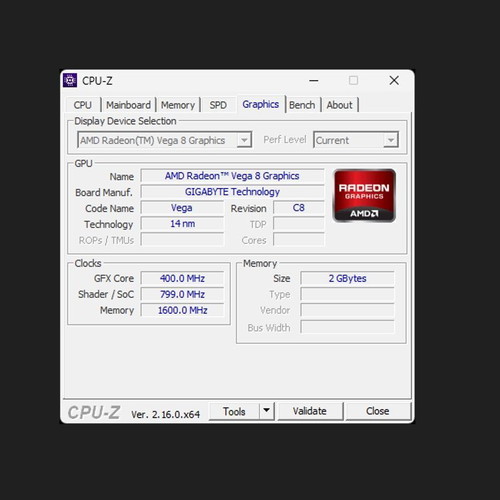Select the Graphics tab
The width and height of the screenshot is (500, 500).
[261, 104]
